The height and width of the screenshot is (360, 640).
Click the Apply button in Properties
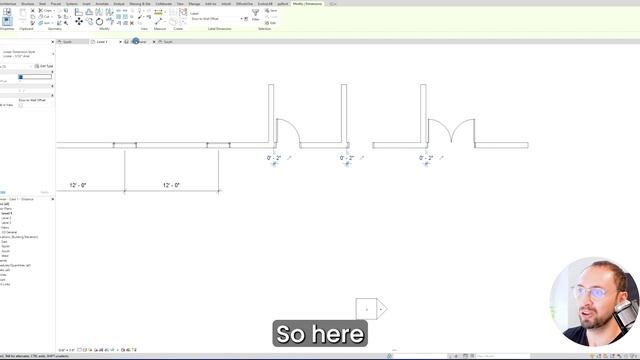tap(44, 192)
